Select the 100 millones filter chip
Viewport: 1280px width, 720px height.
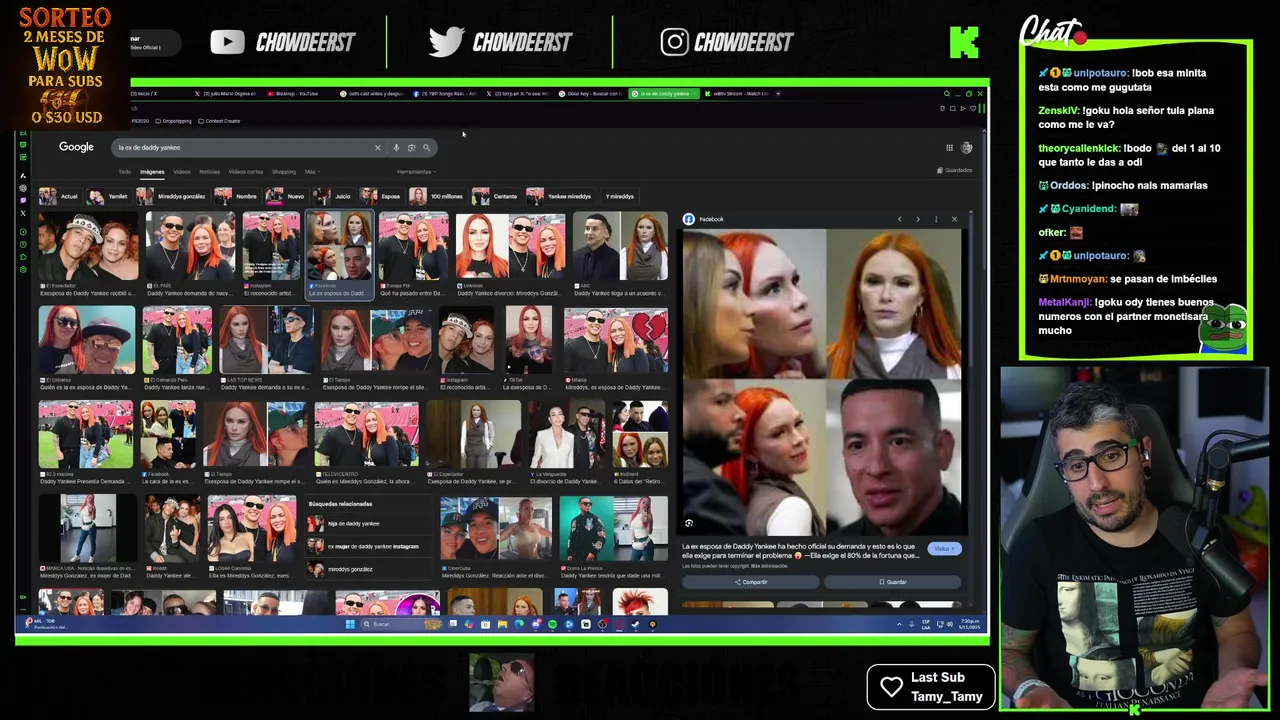438,196
